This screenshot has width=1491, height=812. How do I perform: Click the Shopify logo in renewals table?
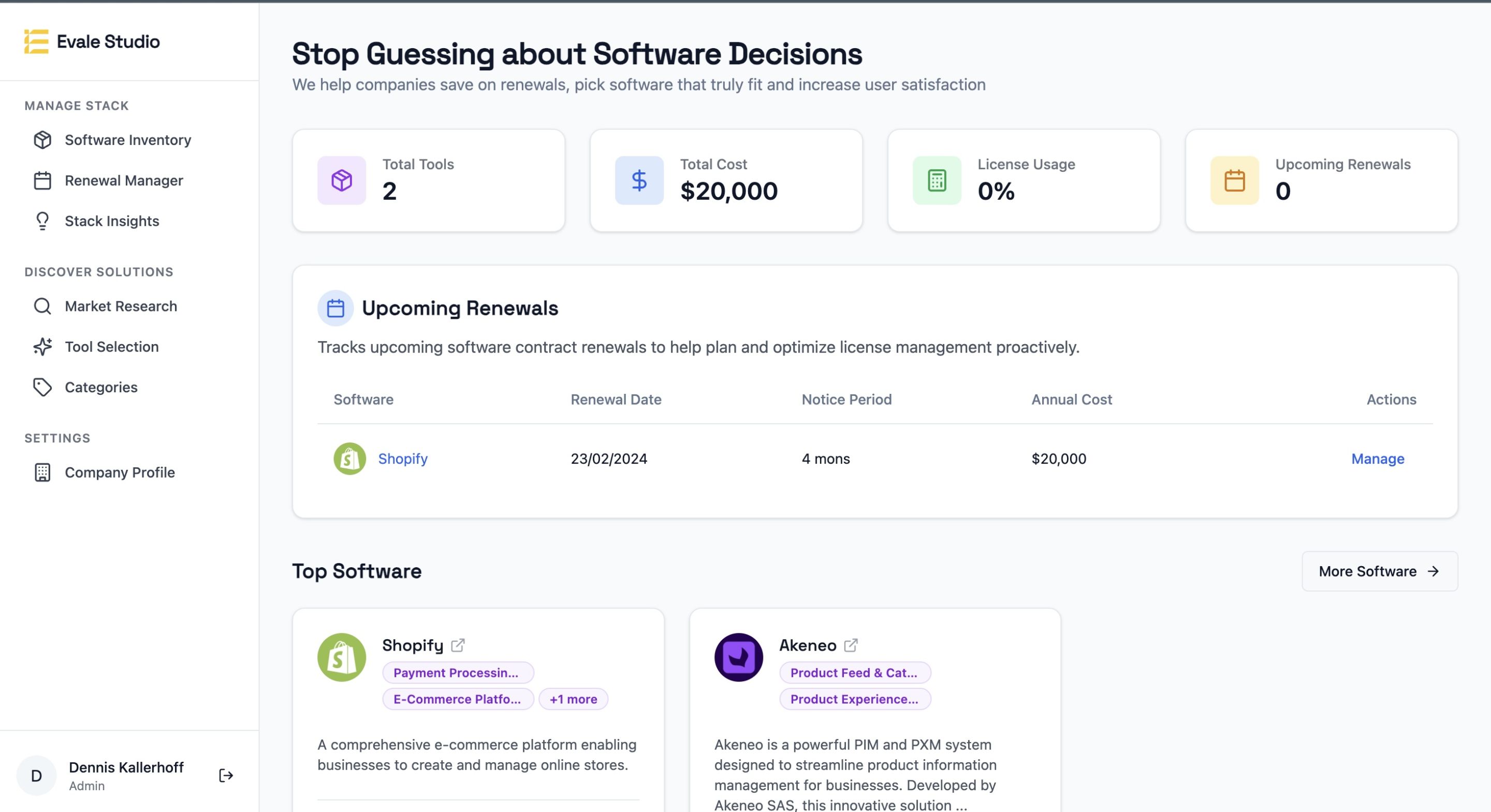coord(349,459)
